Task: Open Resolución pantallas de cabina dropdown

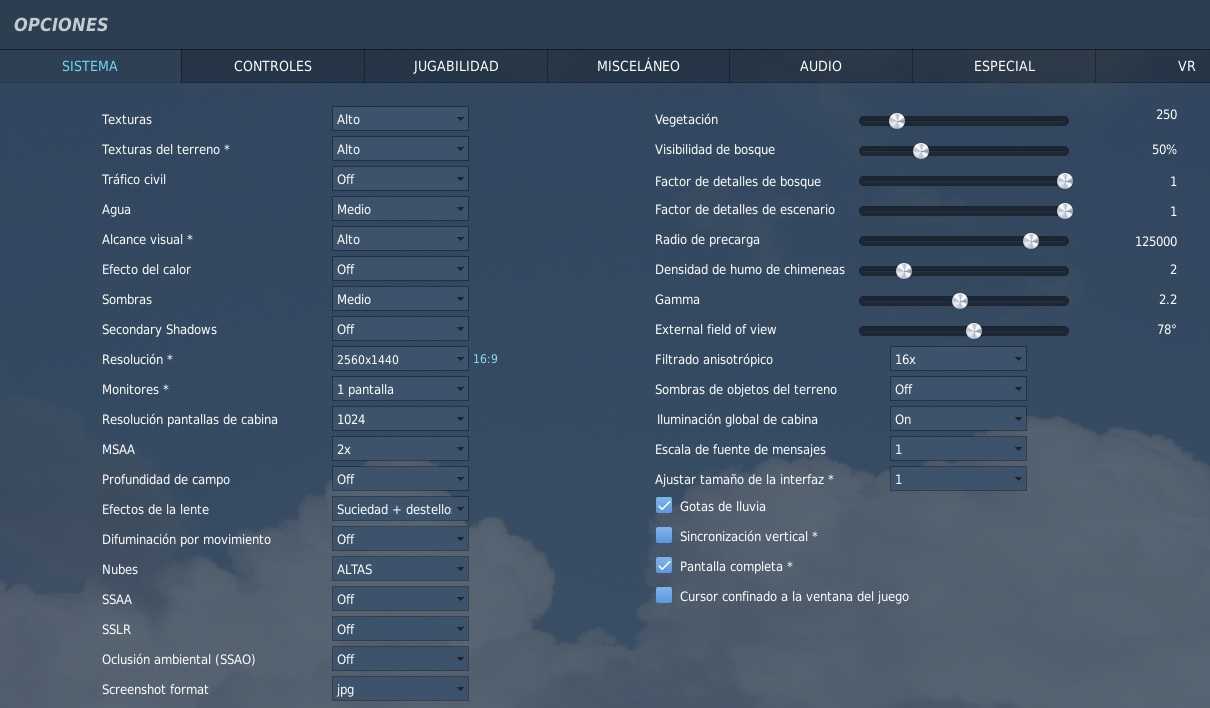Action: click(x=400, y=419)
